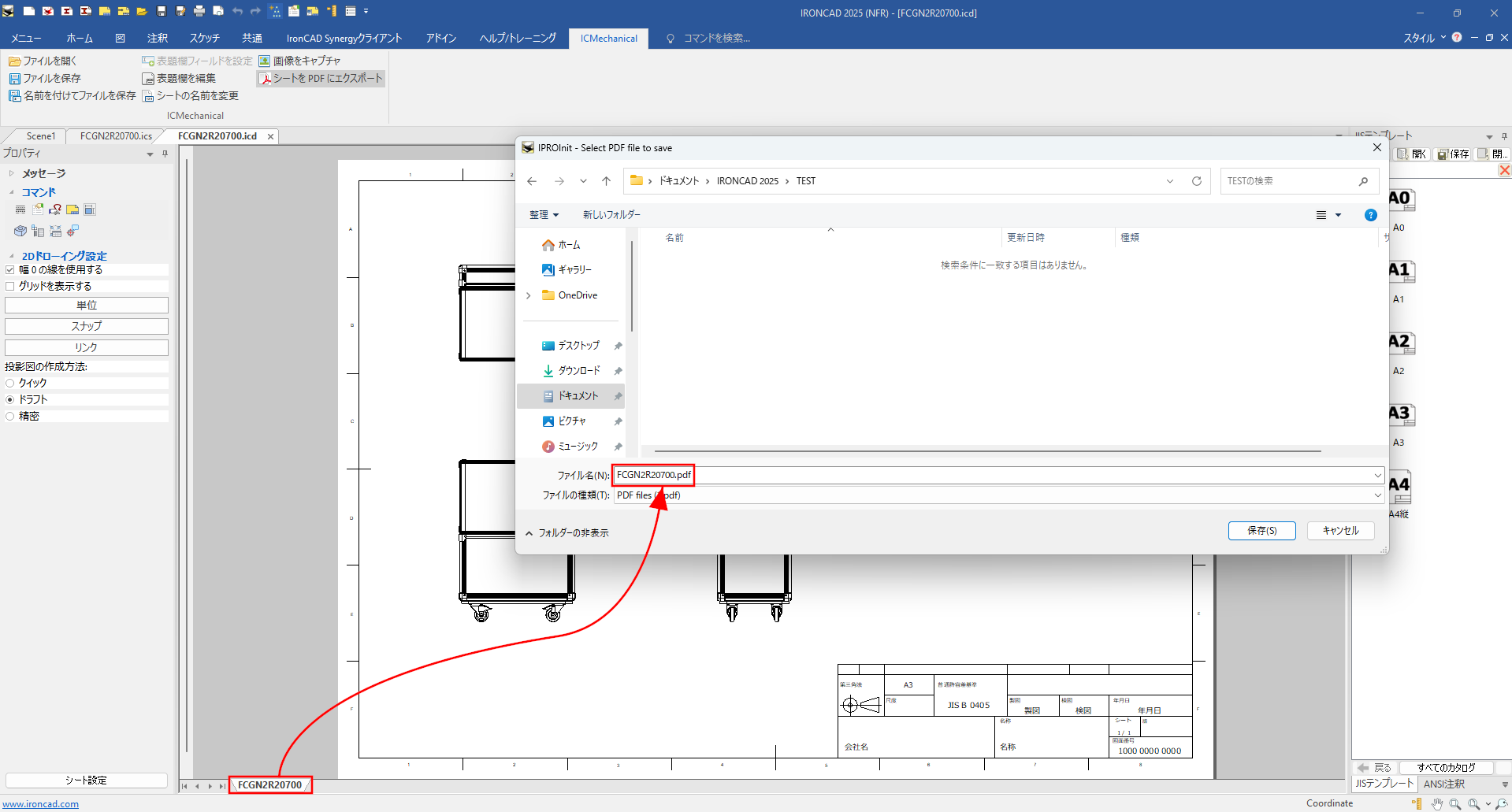
Task: Open the 整理 dropdown menu
Action: tap(544, 214)
